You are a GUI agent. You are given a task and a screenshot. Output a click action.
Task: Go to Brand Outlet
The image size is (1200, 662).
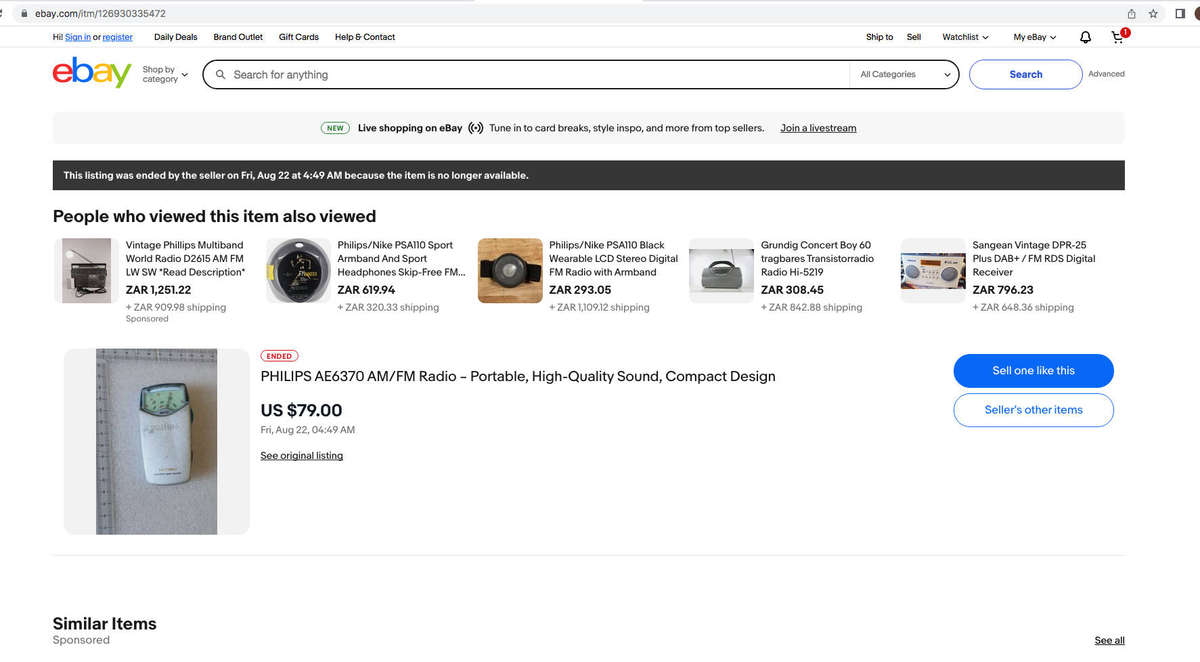pyautogui.click(x=238, y=37)
